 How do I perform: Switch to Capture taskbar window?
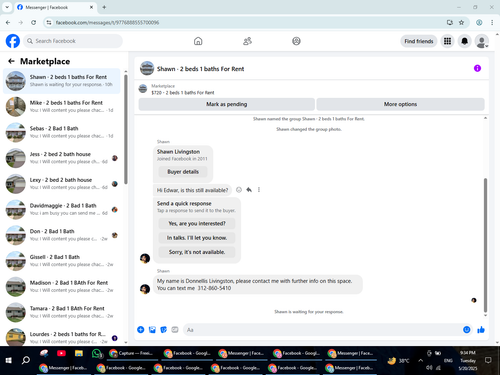pos(133,353)
